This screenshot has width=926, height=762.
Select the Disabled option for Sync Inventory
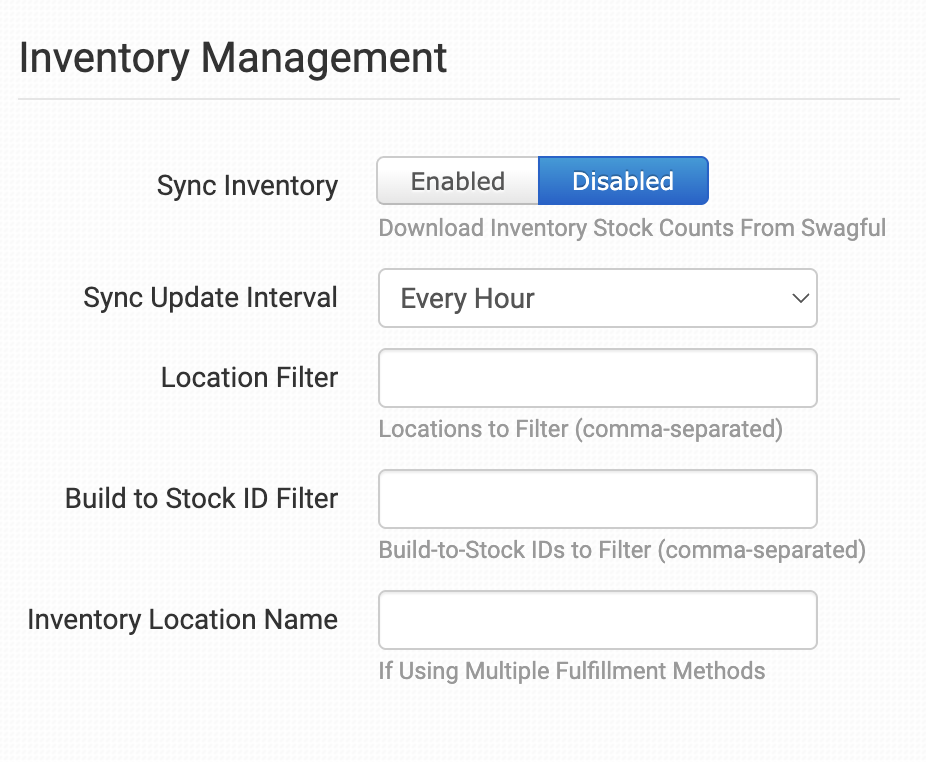[x=623, y=181]
